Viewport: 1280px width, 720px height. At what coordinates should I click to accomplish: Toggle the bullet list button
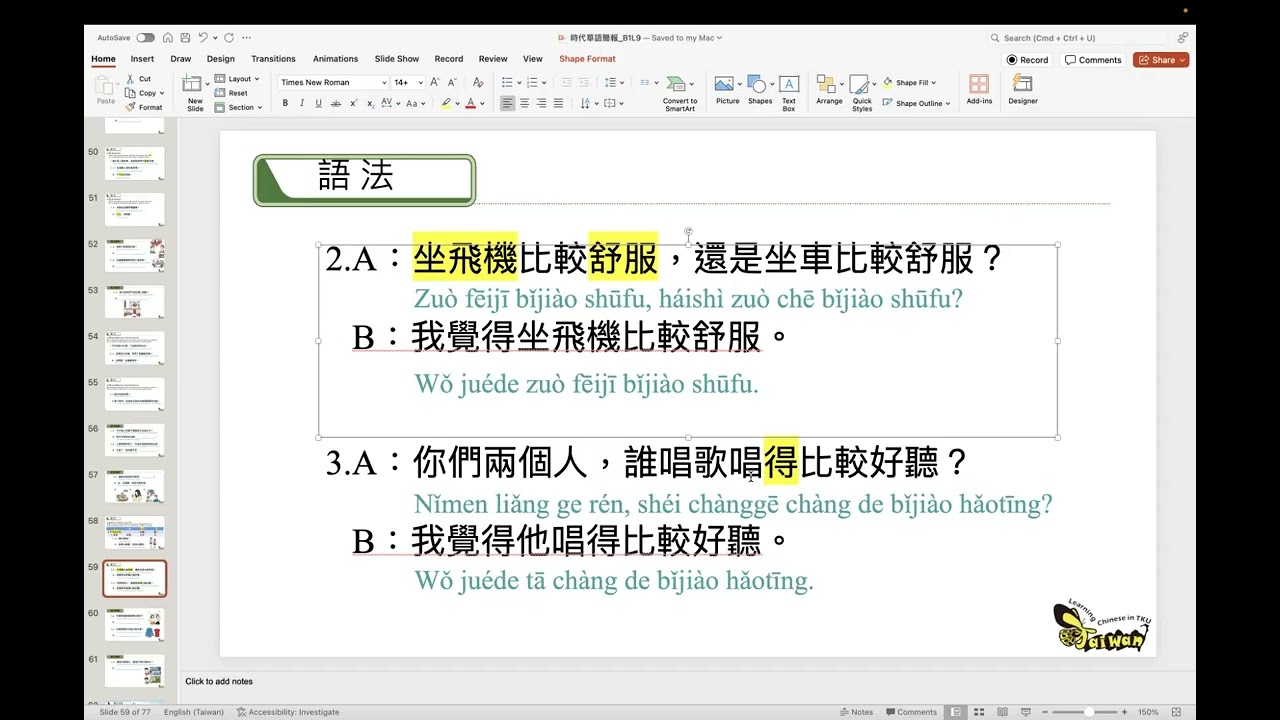point(507,83)
